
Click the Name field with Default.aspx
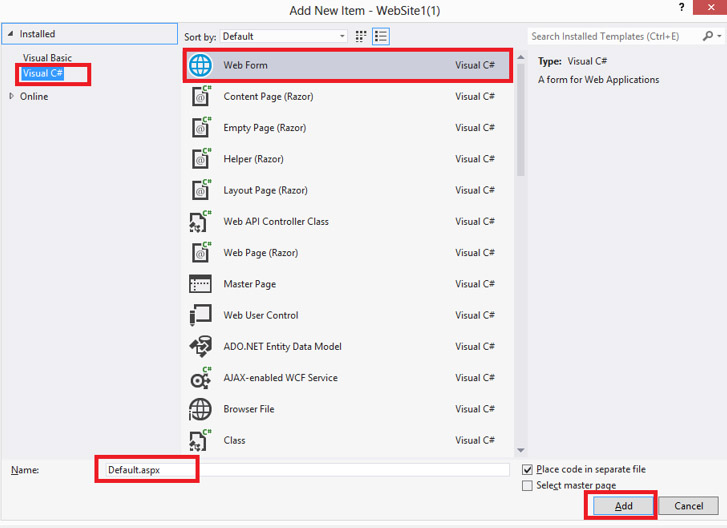tap(307, 470)
